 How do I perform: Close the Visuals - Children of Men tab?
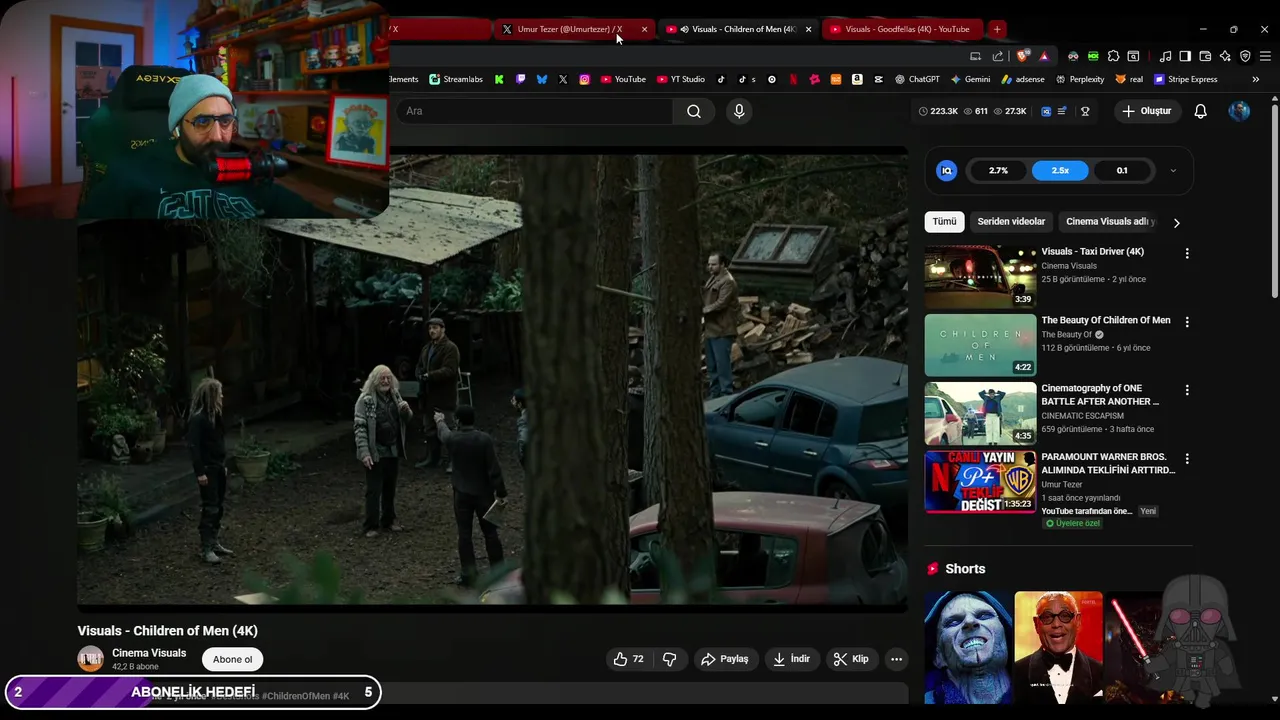coord(808,29)
